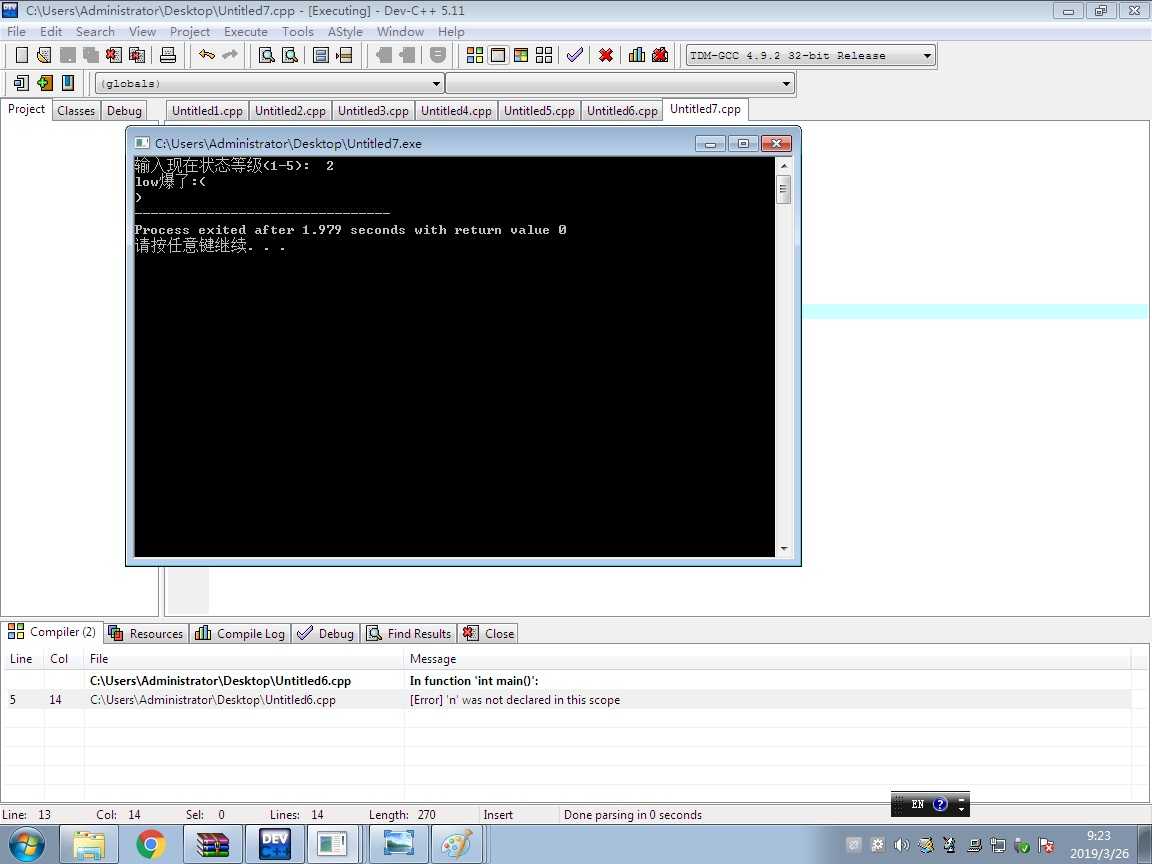
Task: Switch to Untitled5.cpp editor tab
Action: coord(539,110)
